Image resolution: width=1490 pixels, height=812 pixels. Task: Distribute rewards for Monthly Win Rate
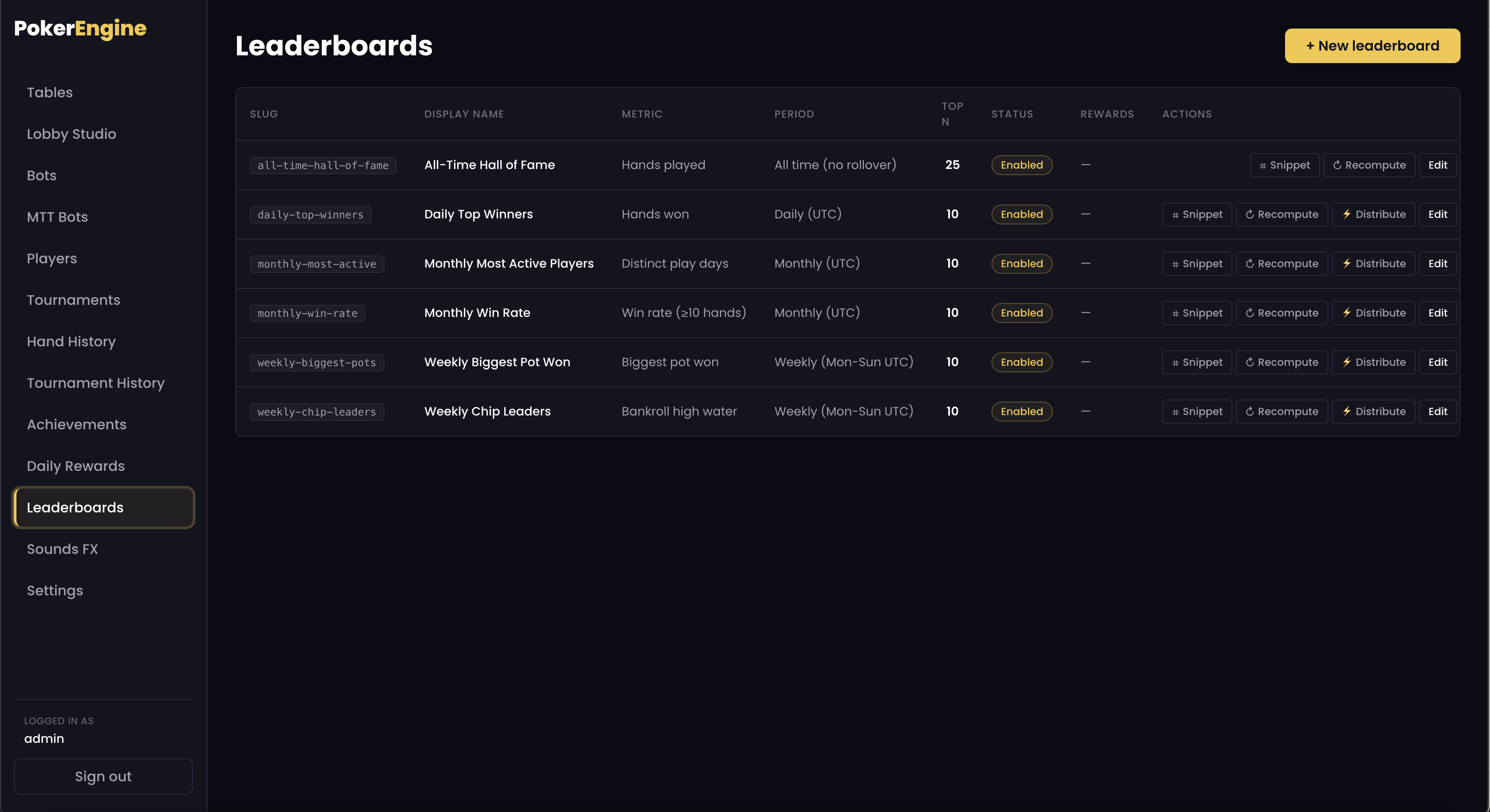[x=1373, y=313]
